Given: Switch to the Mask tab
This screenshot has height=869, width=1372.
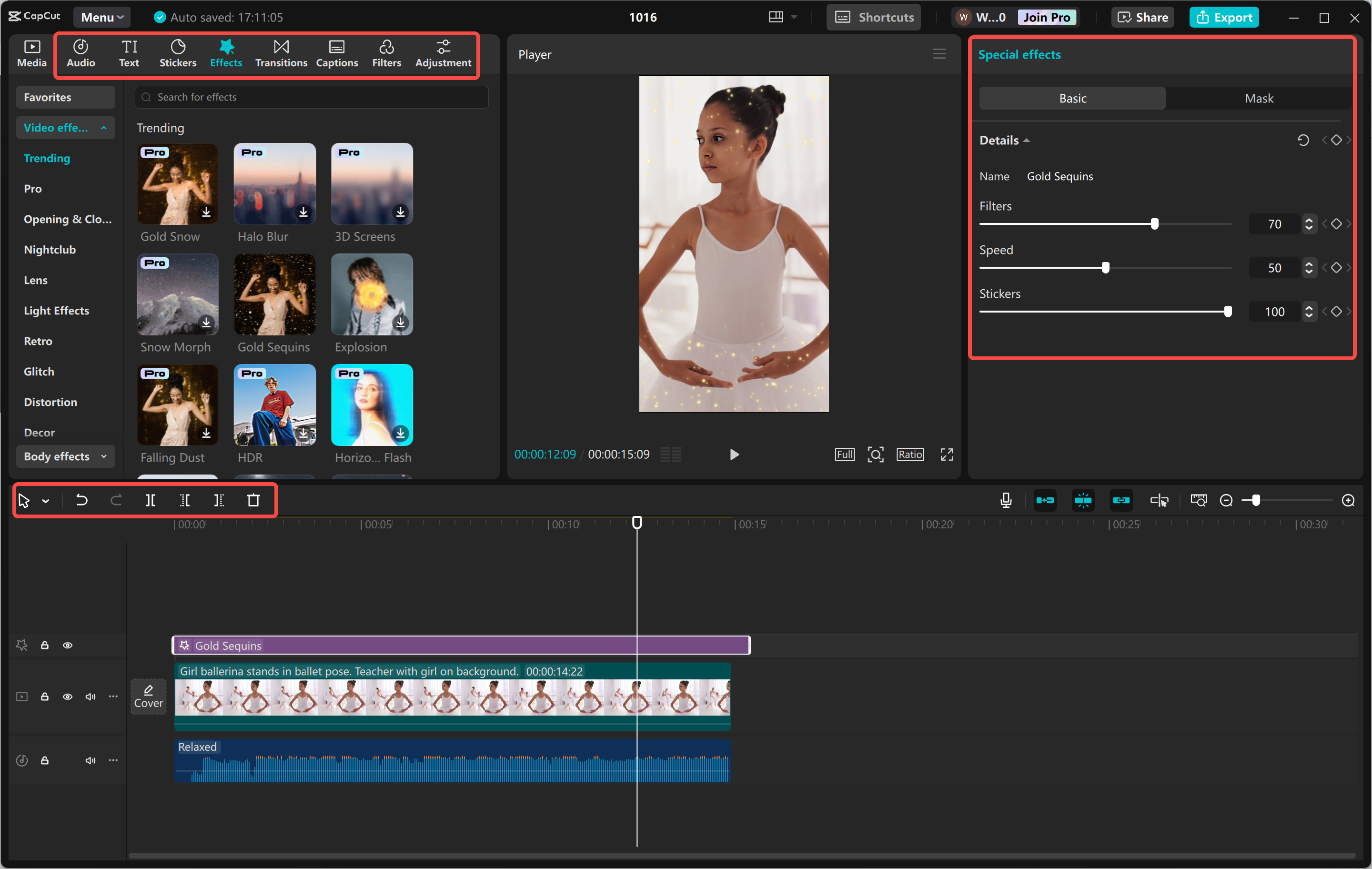Looking at the screenshot, I should [x=1259, y=98].
